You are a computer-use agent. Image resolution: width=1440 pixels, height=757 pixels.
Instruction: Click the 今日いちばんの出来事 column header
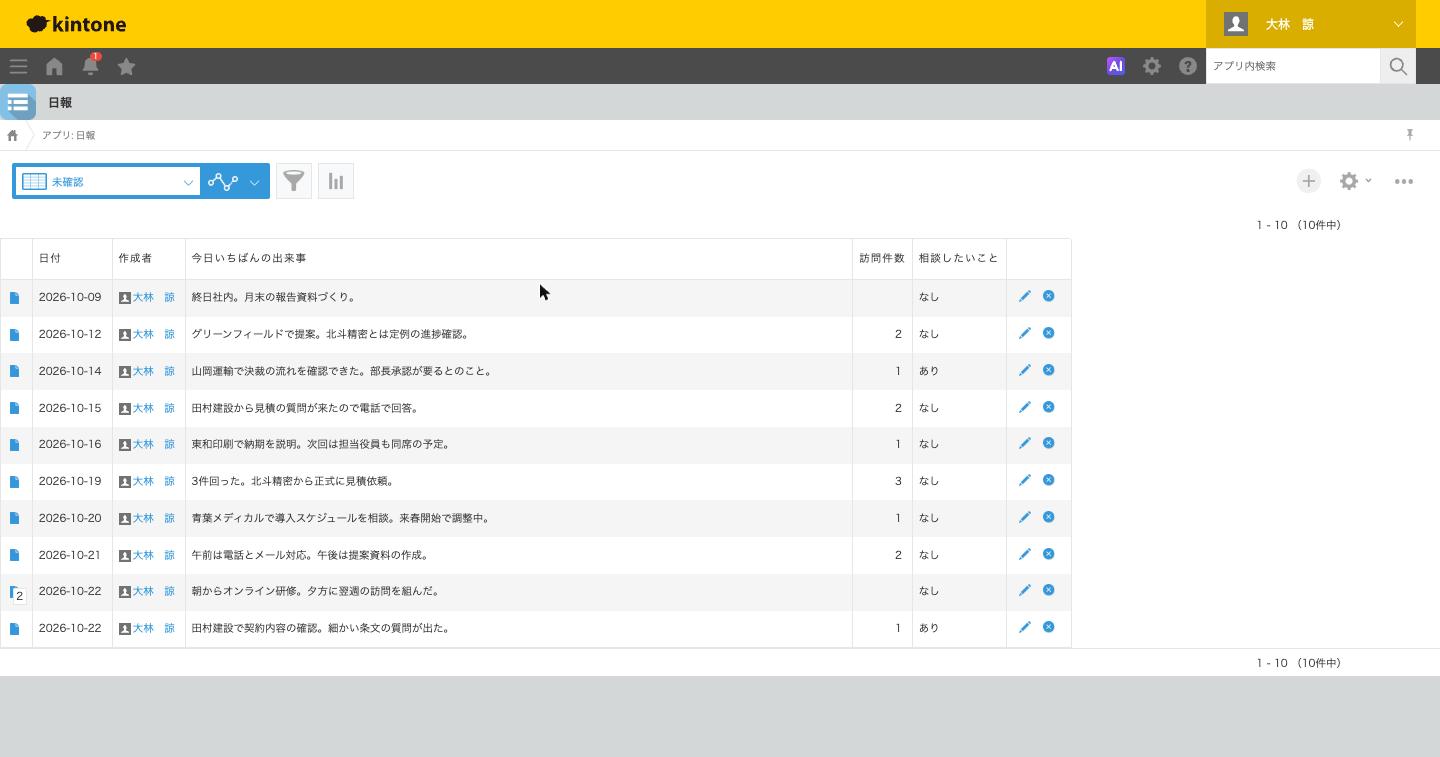tap(519, 258)
